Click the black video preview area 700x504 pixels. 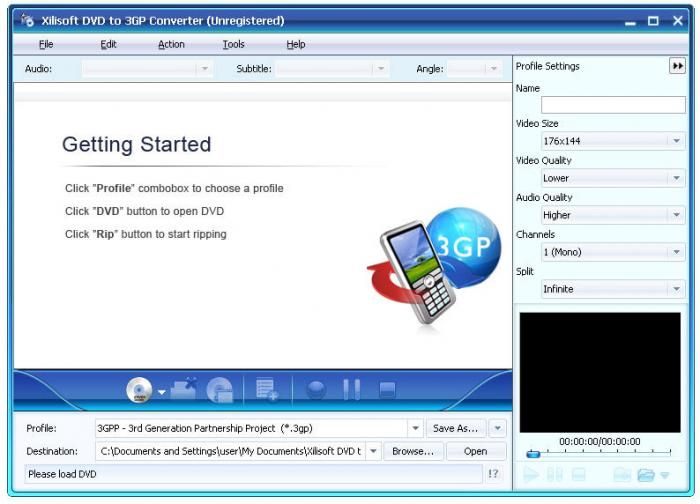[600, 372]
